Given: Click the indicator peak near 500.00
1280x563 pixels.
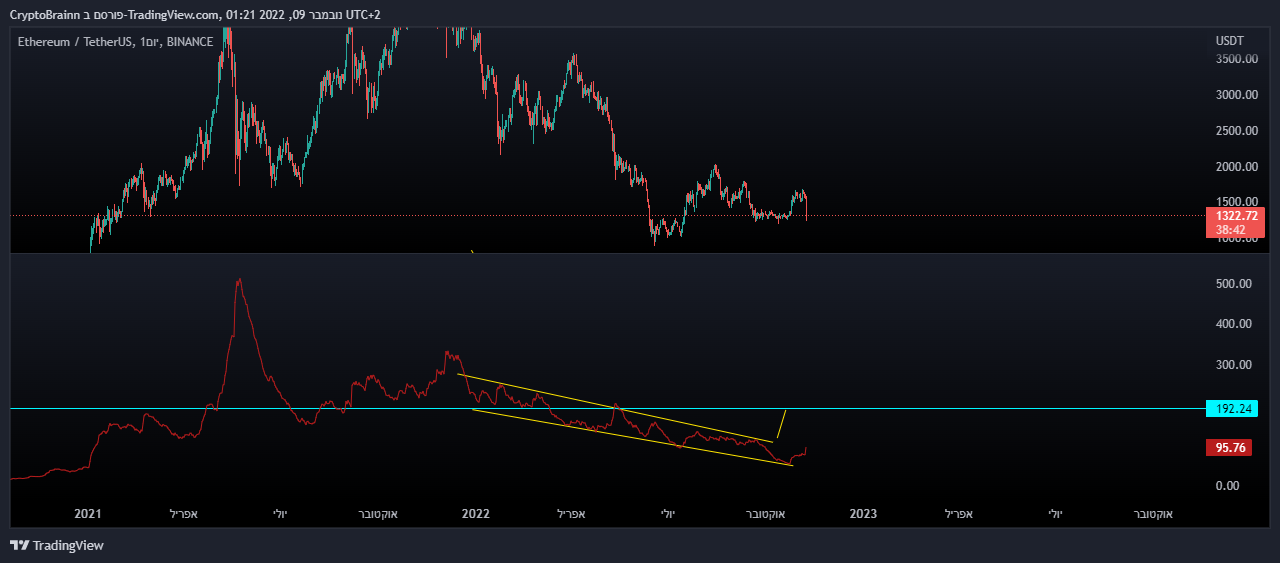Looking at the screenshot, I should [238, 282].
